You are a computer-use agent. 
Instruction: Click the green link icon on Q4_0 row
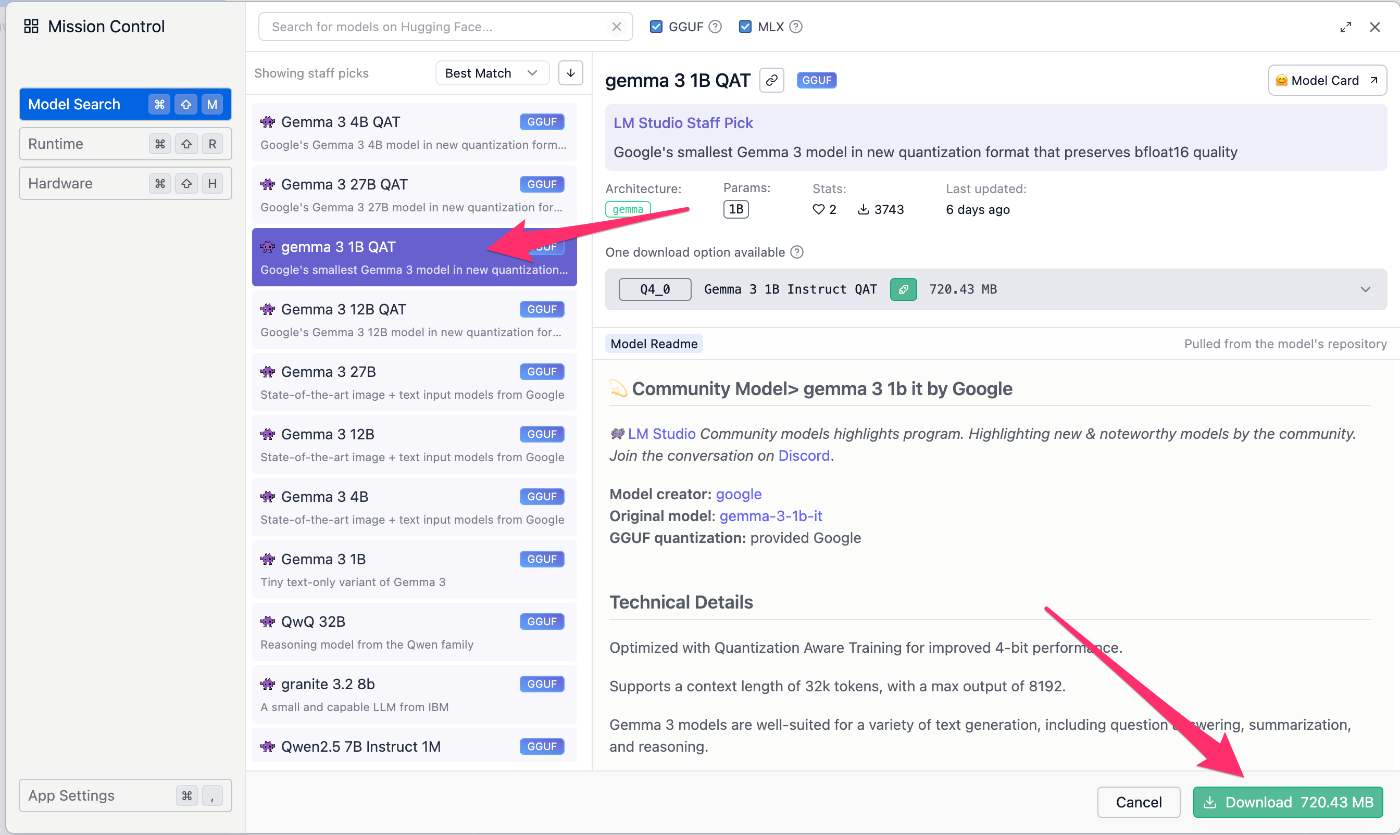coord(903,289)
